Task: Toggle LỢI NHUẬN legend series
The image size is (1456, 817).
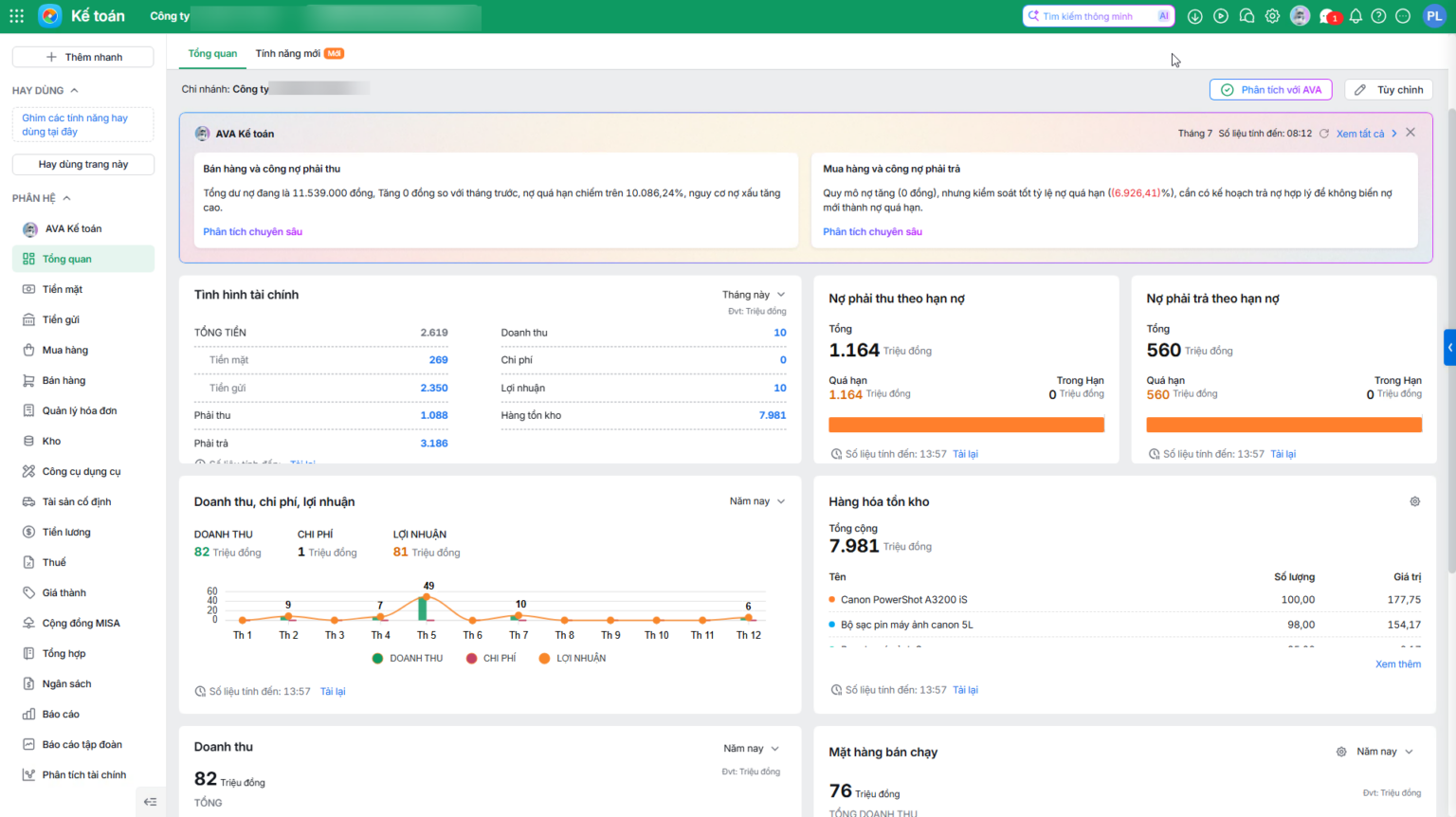Action: point(573,658)
